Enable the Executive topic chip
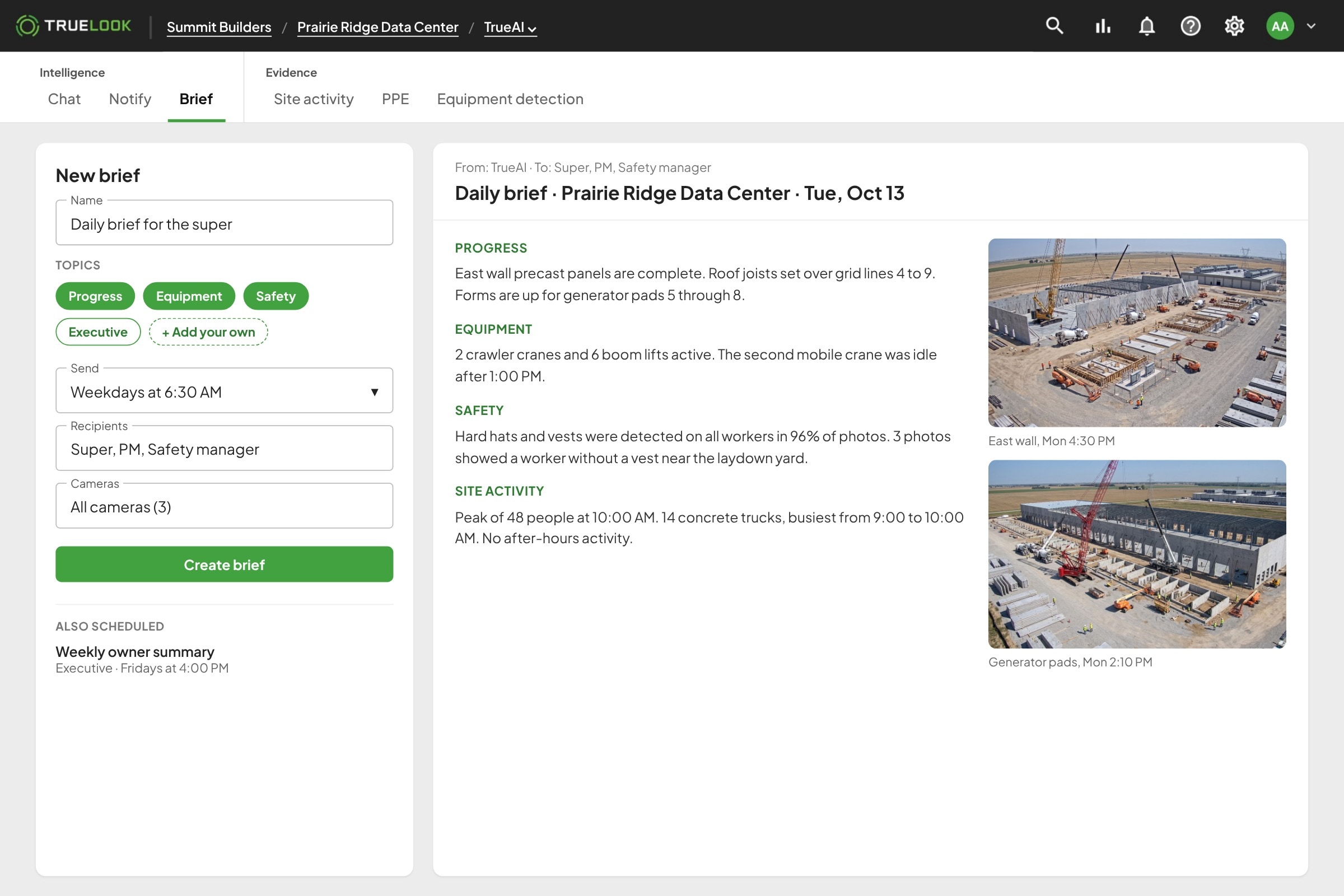Viewport: 1344px width, 896px height. point(97,332)
